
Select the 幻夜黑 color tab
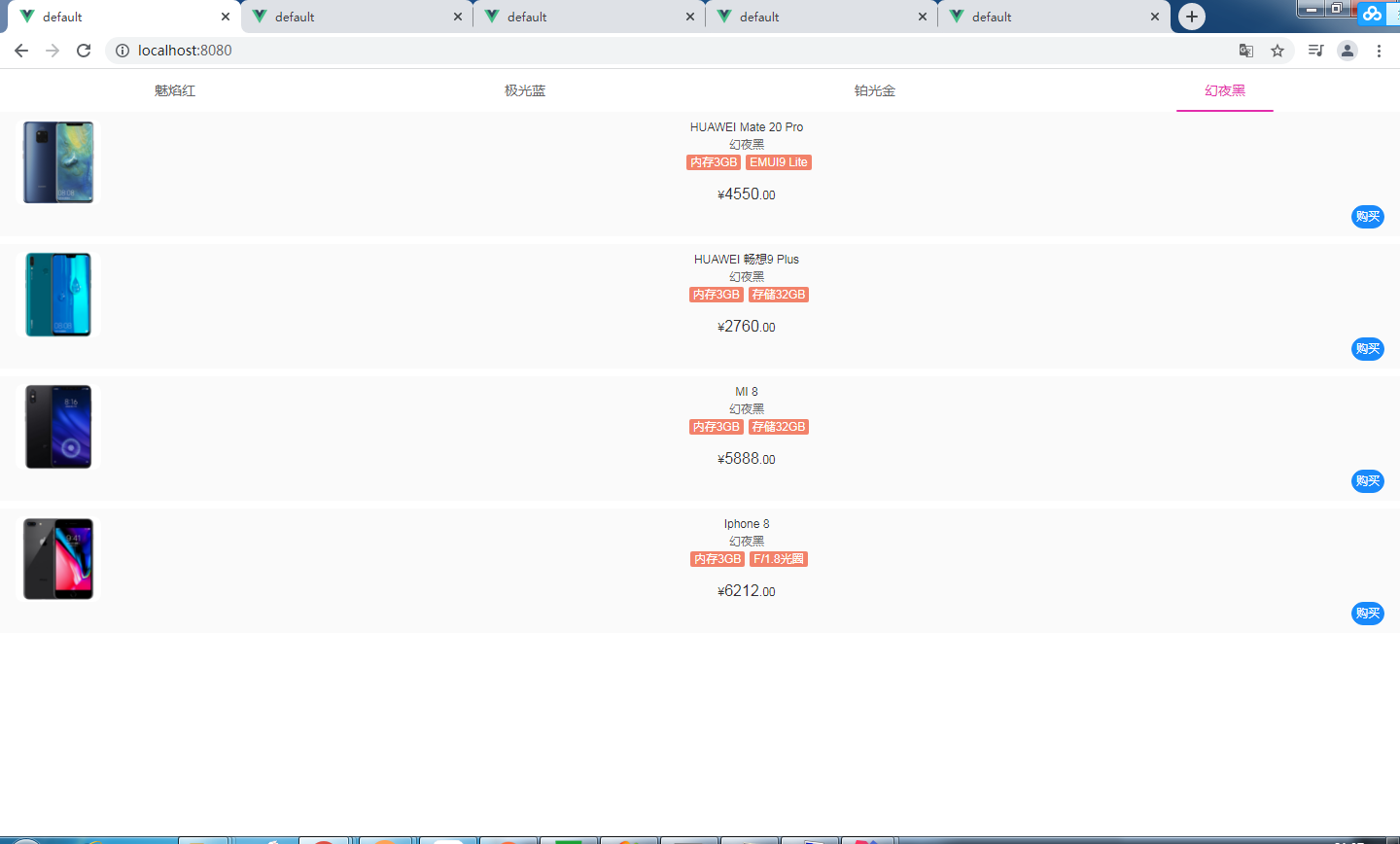1225,90
